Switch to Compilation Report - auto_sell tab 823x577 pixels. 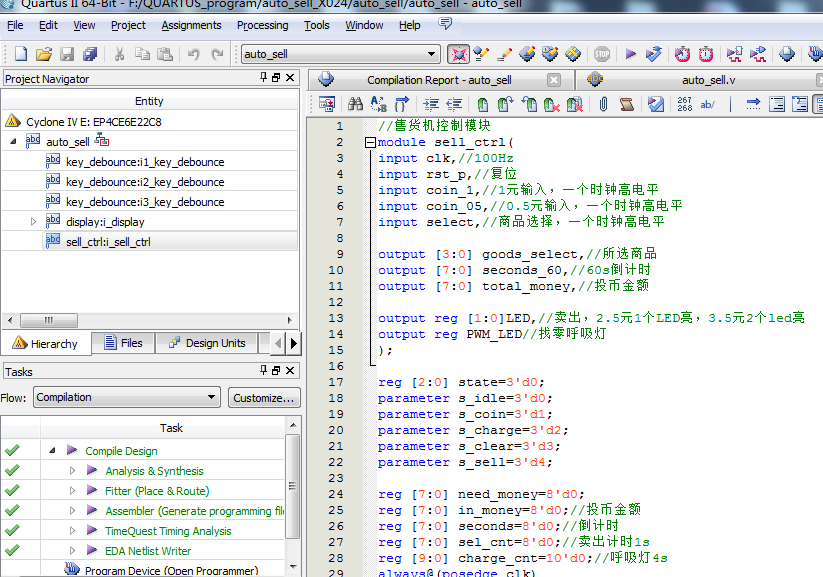click(x=439, y=80)
